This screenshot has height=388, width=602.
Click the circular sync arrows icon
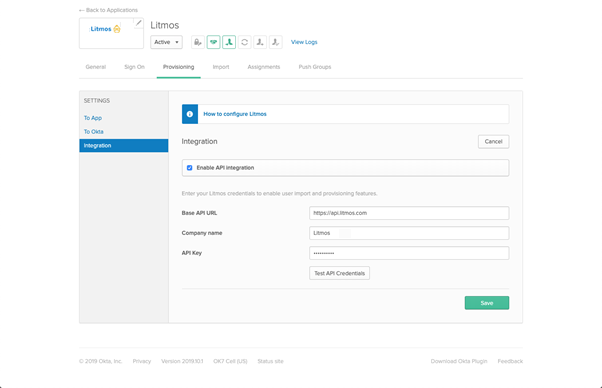[x=245, y=42]
